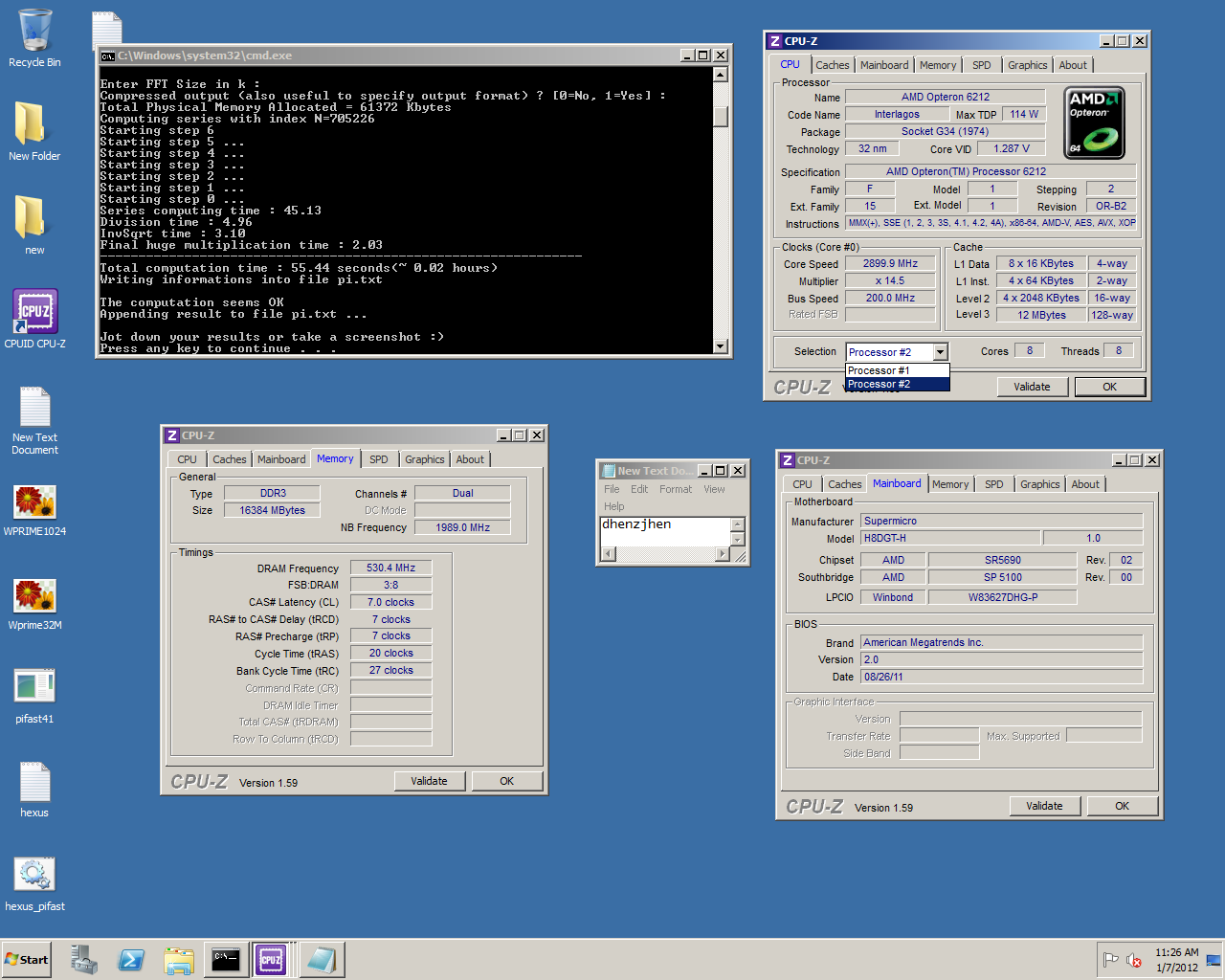Image resolution: width=1225 pixels, height=980 pixels.
Task: Open the pifast41 desktop icon
Action: pos(34,696)
